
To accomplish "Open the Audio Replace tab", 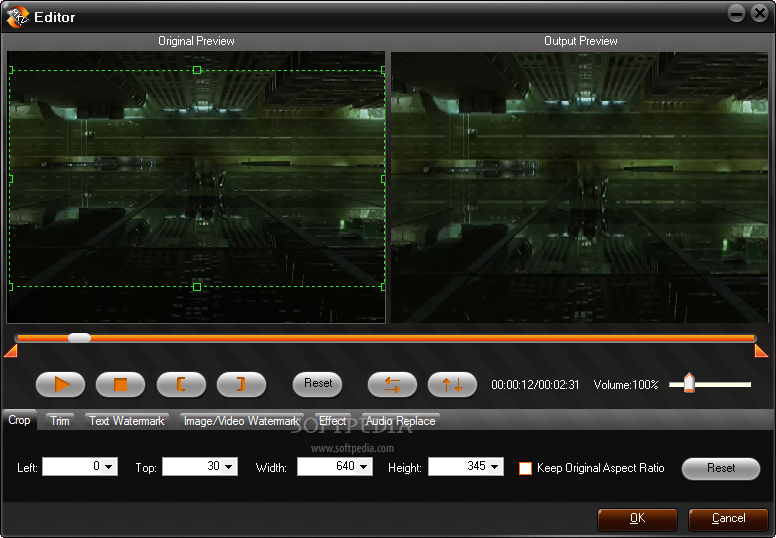I will [400, 421].
